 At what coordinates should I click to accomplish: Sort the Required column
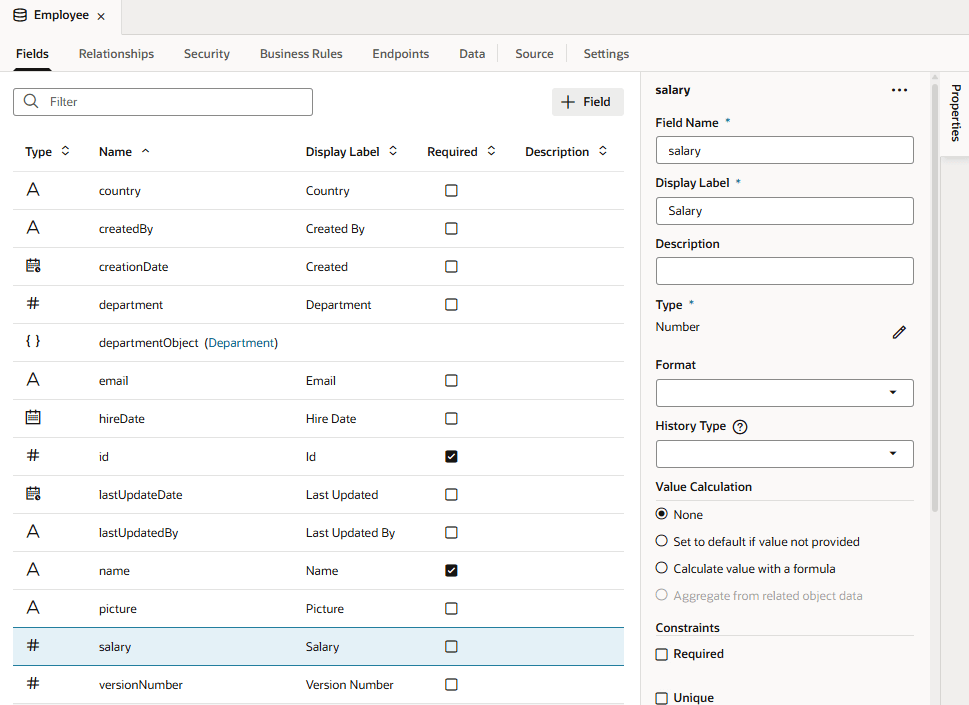(x=491, y=152)
